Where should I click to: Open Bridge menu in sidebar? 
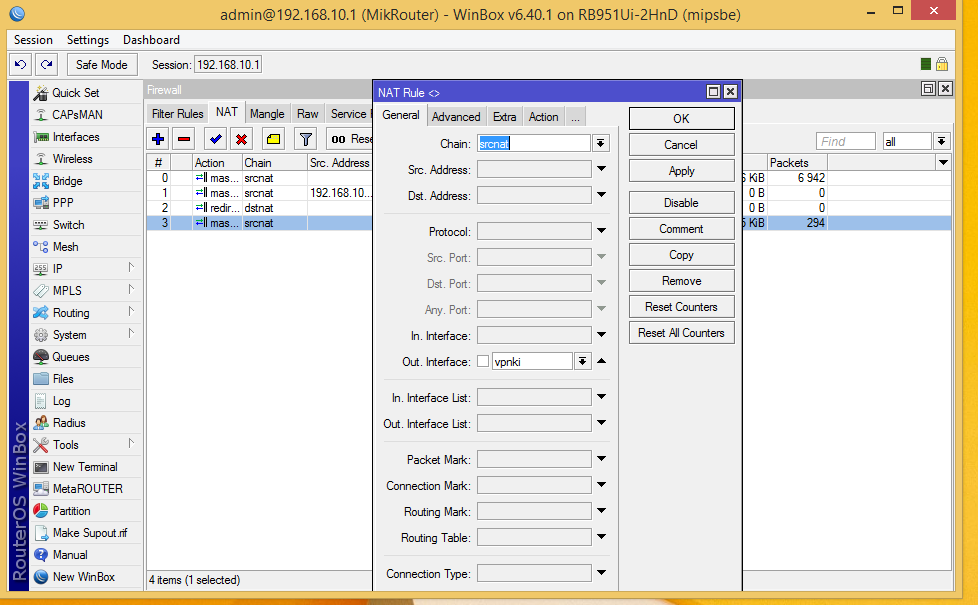[x=67, y=181]
